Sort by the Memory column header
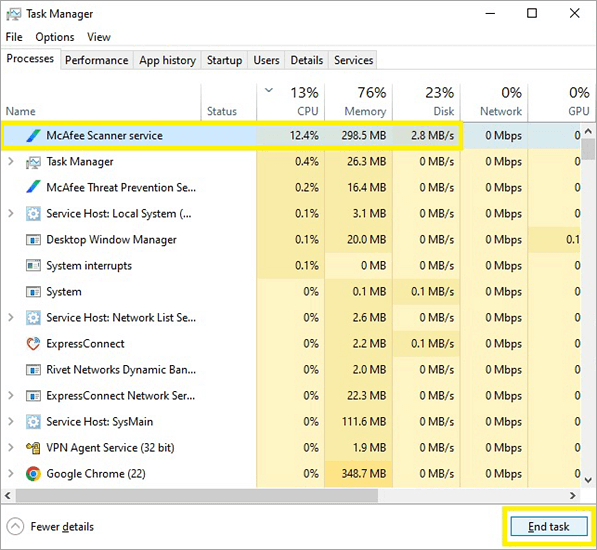Viewport: 597px width, 550px height. [x=359, y=102]
